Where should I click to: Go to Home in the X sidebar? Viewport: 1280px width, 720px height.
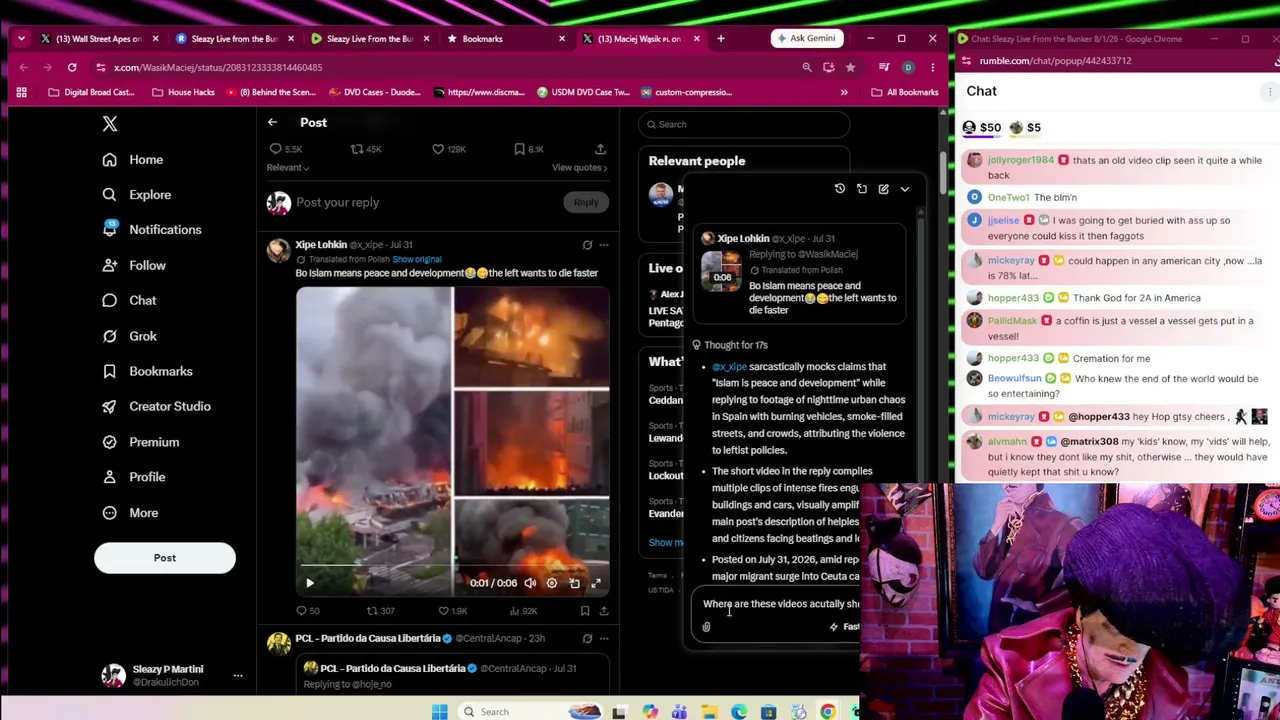[x=133, y=160]
